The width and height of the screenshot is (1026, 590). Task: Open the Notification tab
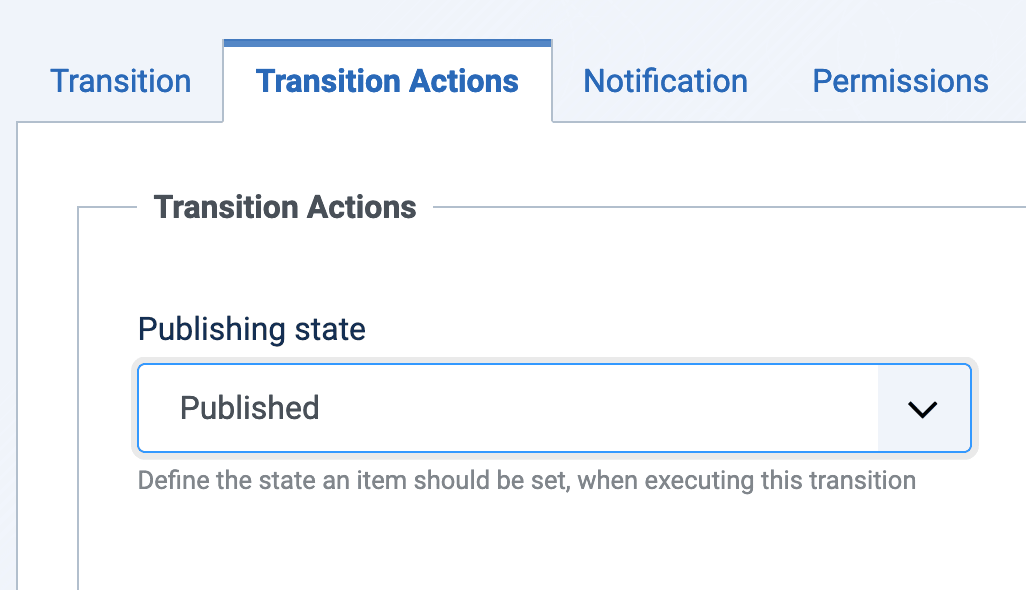tap(665, 81)
